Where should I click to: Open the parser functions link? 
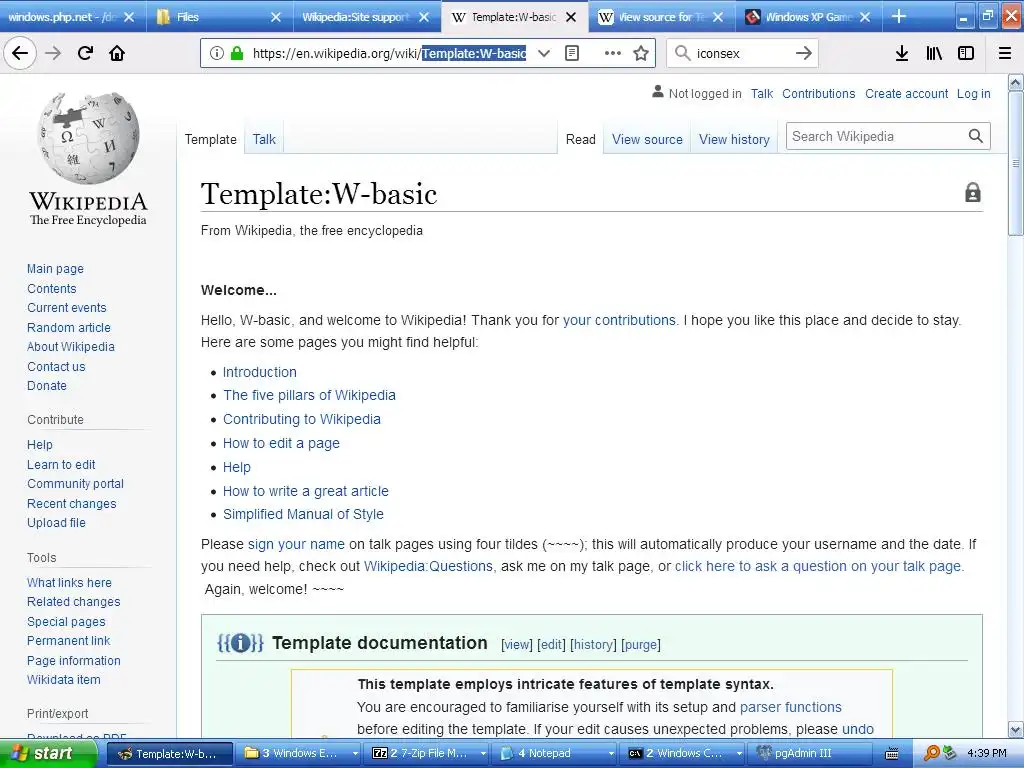point(790,707)
